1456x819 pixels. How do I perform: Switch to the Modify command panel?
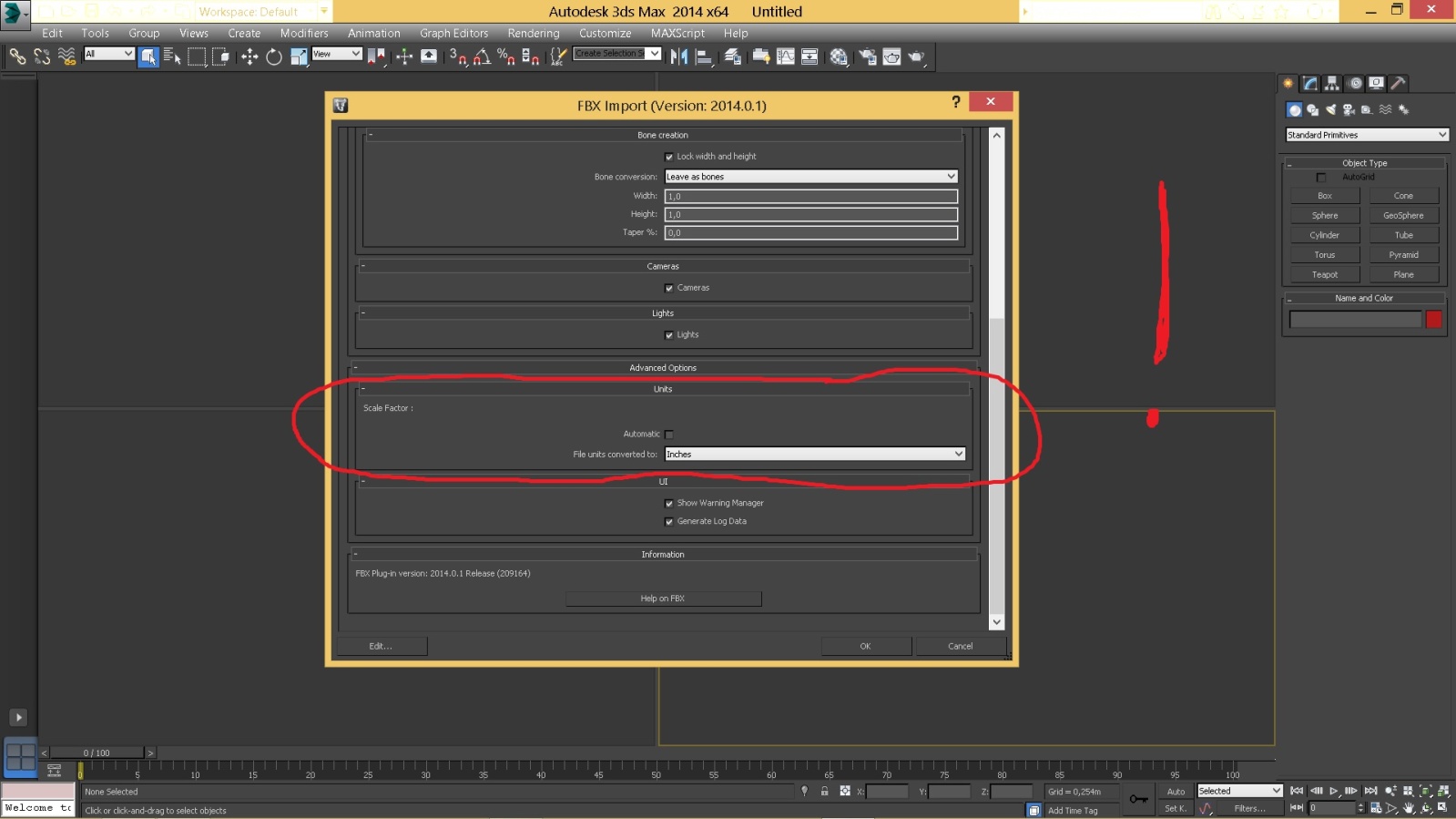click(x=1310, y=83)
